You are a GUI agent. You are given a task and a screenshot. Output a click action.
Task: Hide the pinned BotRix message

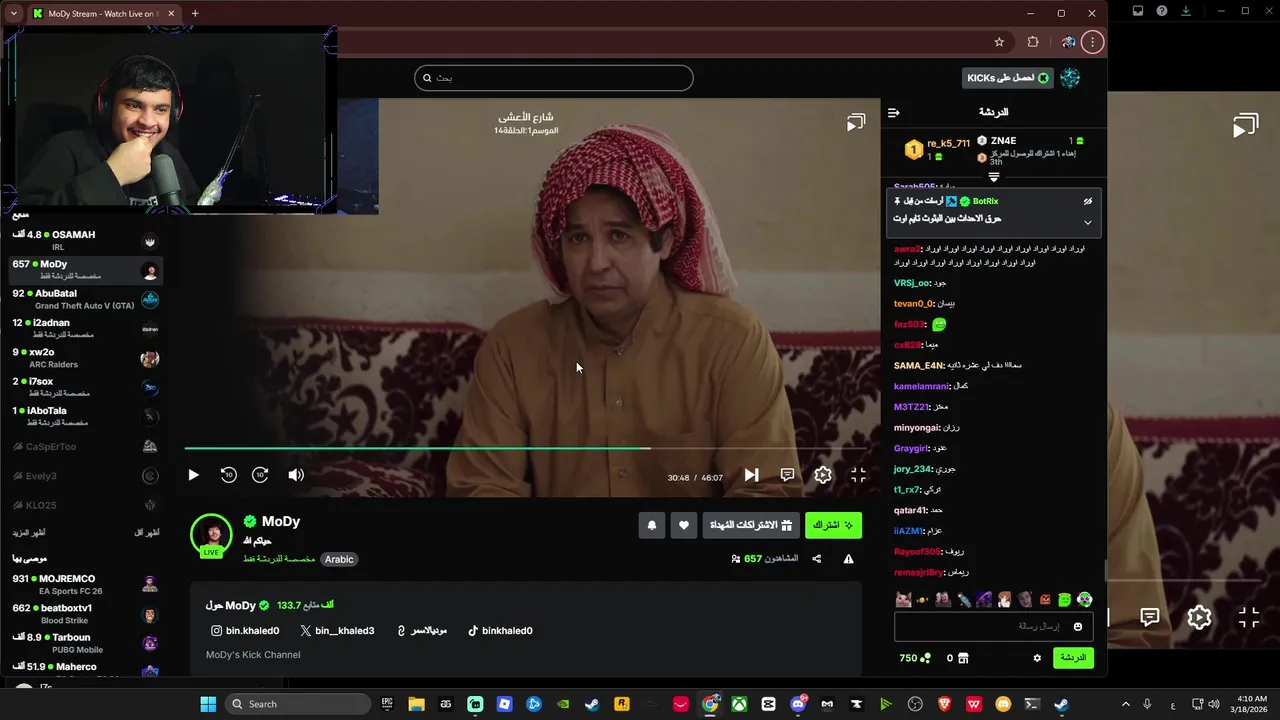(x=1088, y=201)
